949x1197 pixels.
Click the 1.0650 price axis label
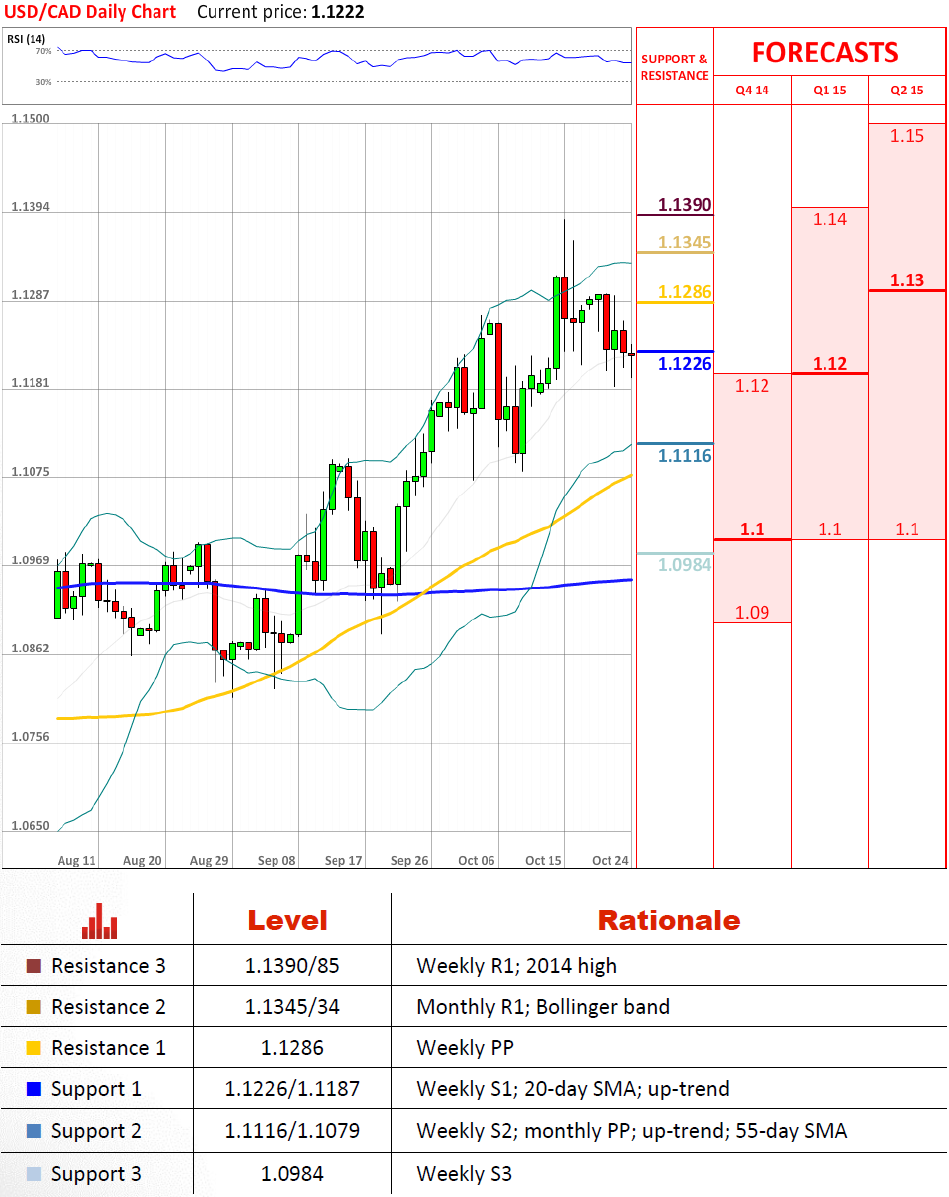[31, 825]
